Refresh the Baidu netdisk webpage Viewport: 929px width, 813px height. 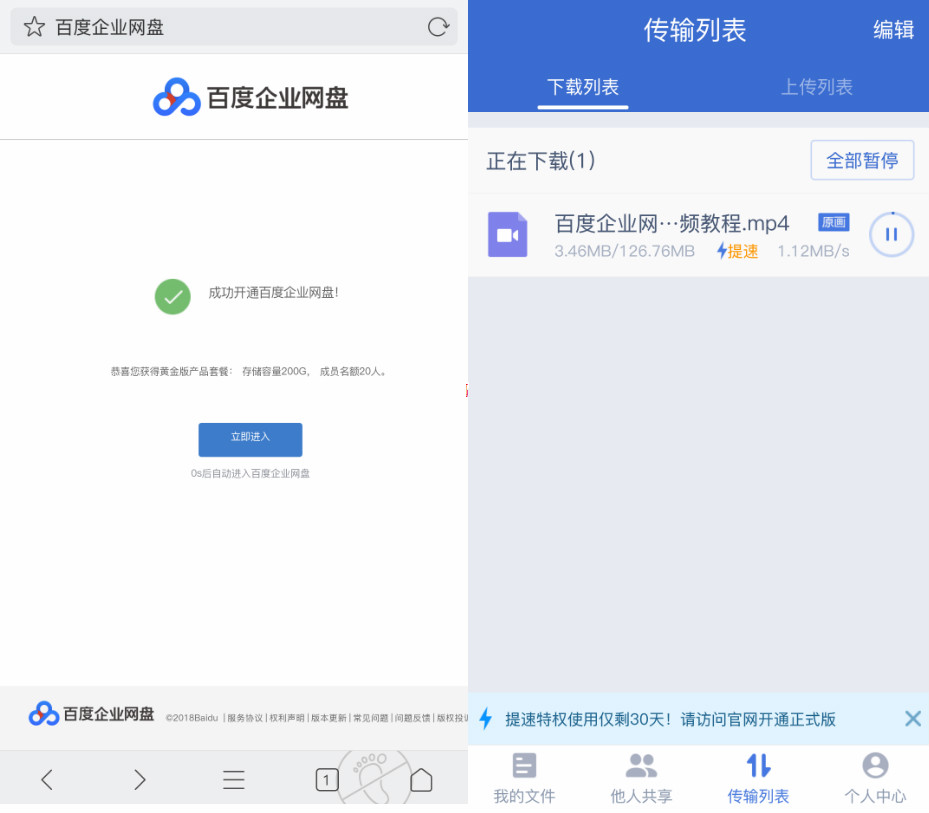click(438, 27)
